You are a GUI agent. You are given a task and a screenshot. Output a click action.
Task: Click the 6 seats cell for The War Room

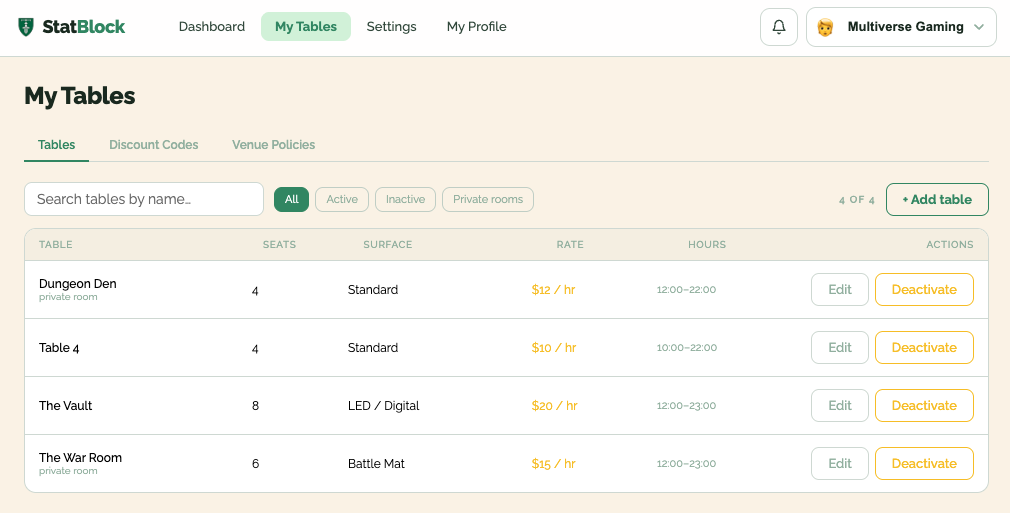[x=256, y=464]
